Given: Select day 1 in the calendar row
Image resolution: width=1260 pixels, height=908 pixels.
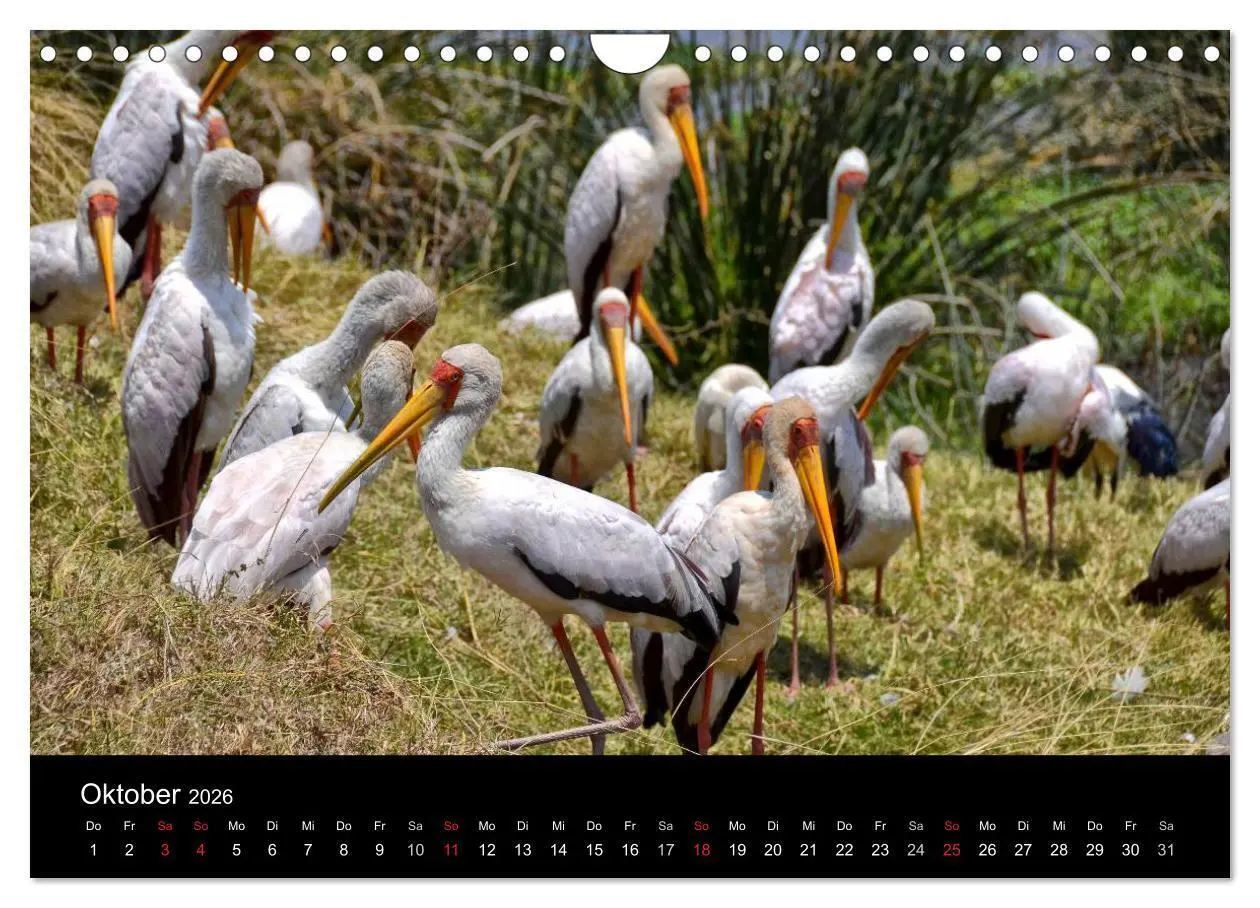Looking at the screenshot, I should point(93,850).
